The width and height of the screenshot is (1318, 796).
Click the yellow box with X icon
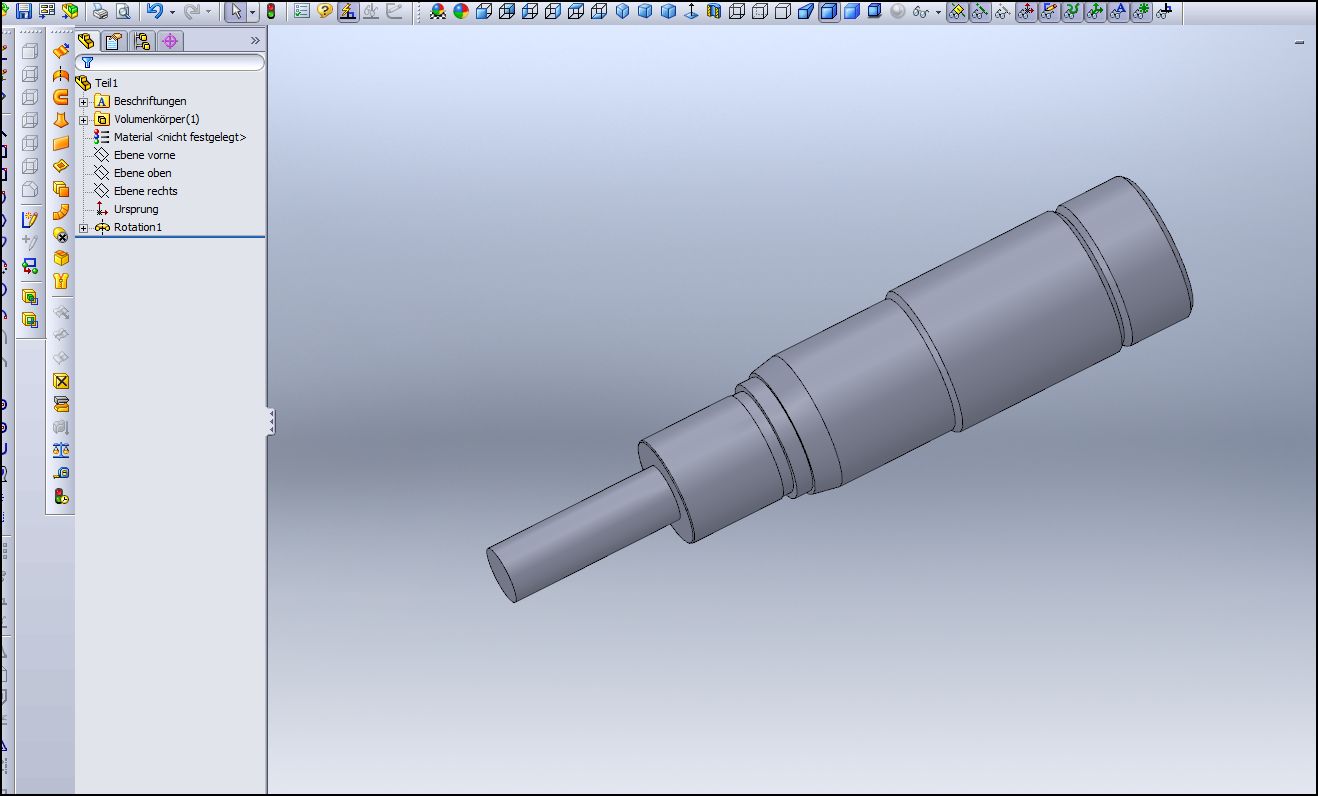(x=61, y=381)
